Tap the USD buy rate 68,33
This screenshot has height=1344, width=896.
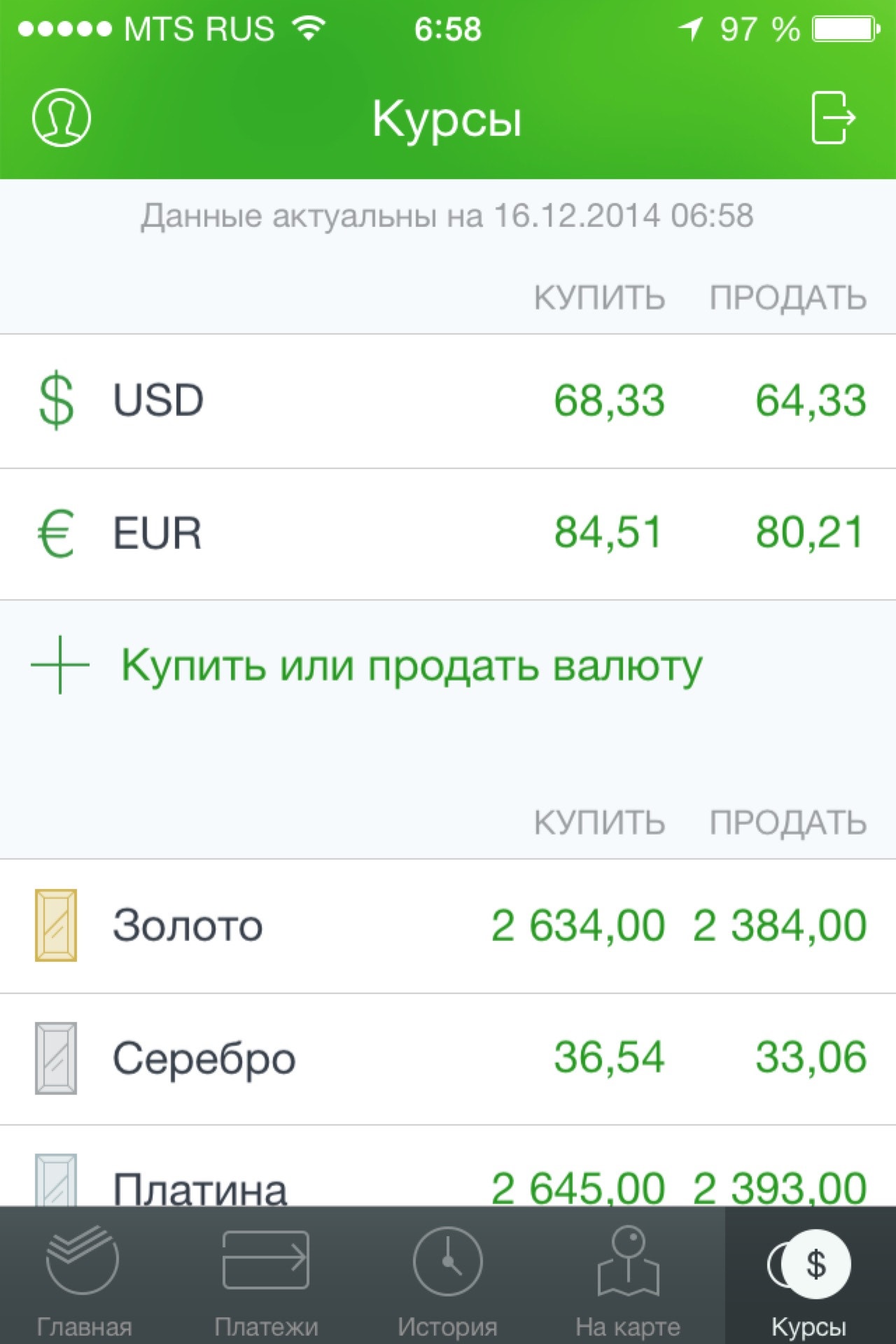(609, 401)
